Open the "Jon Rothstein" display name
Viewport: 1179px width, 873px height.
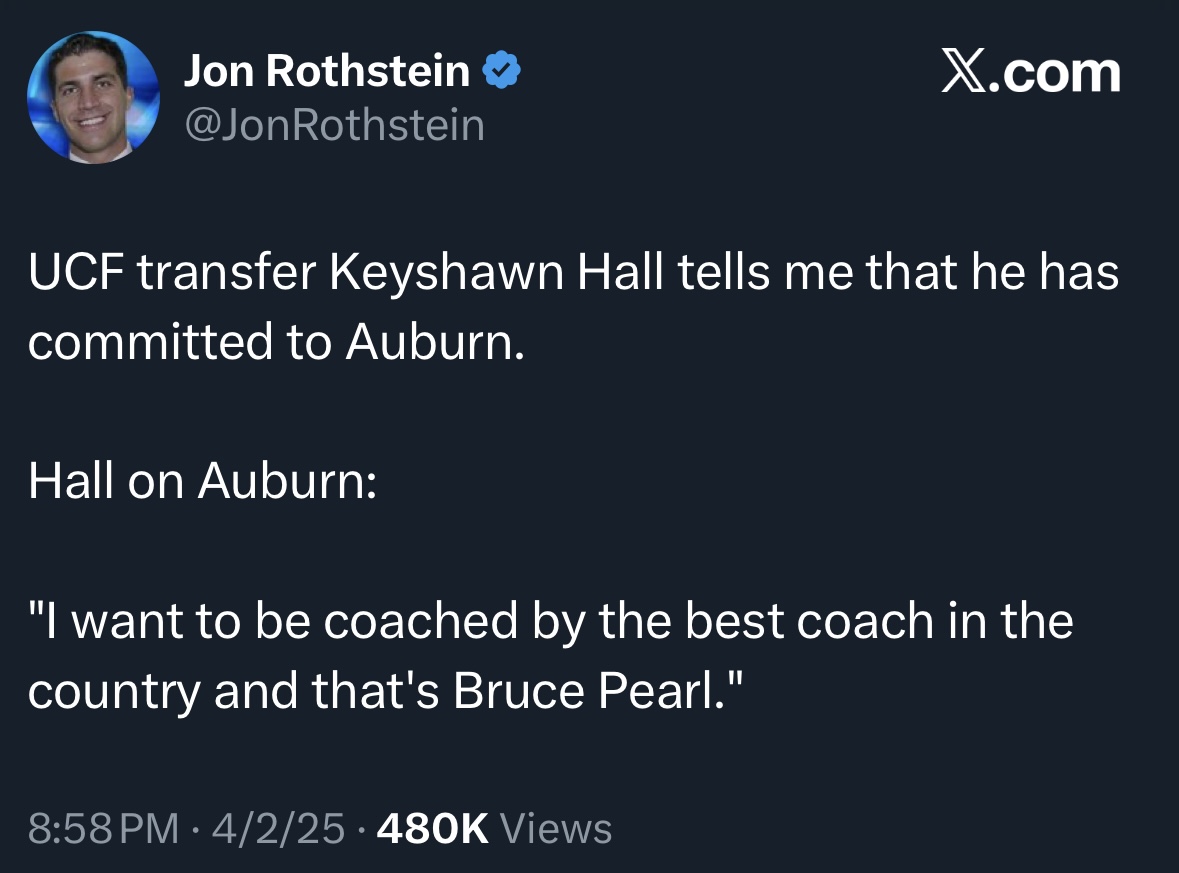click(326, 71)
